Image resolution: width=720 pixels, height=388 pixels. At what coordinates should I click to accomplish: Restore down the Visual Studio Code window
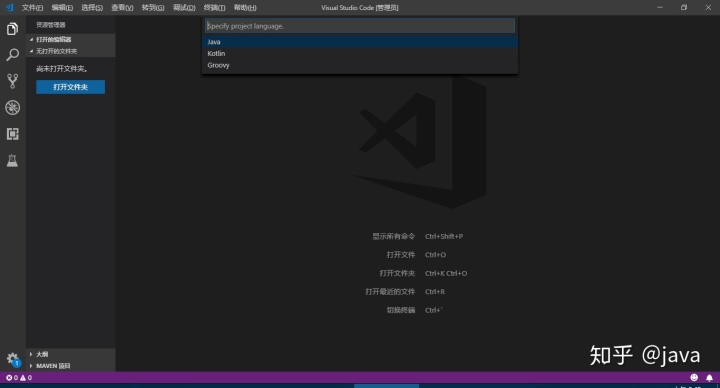pyautogui.click(x=684, y=7)
